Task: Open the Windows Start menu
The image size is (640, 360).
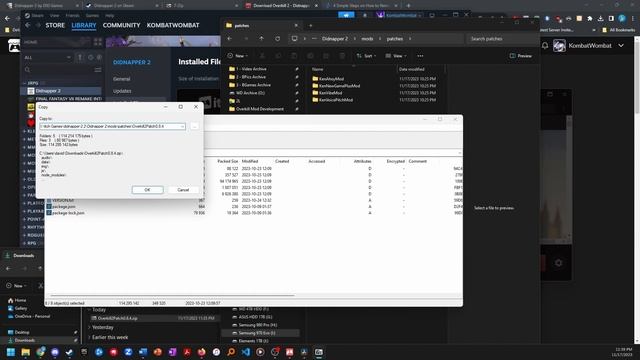Action: (x=11, y=352)
